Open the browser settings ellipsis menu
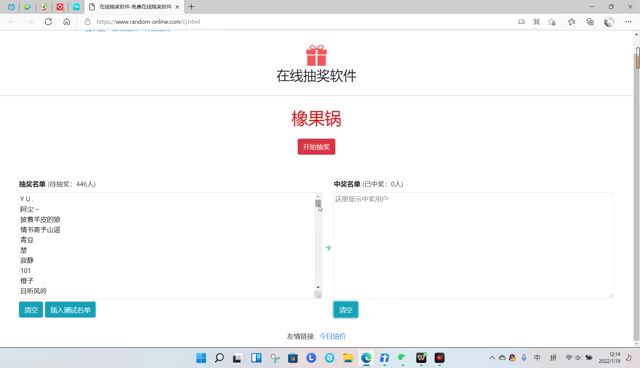This screenshot has height=368, width=640. (628, 22)
